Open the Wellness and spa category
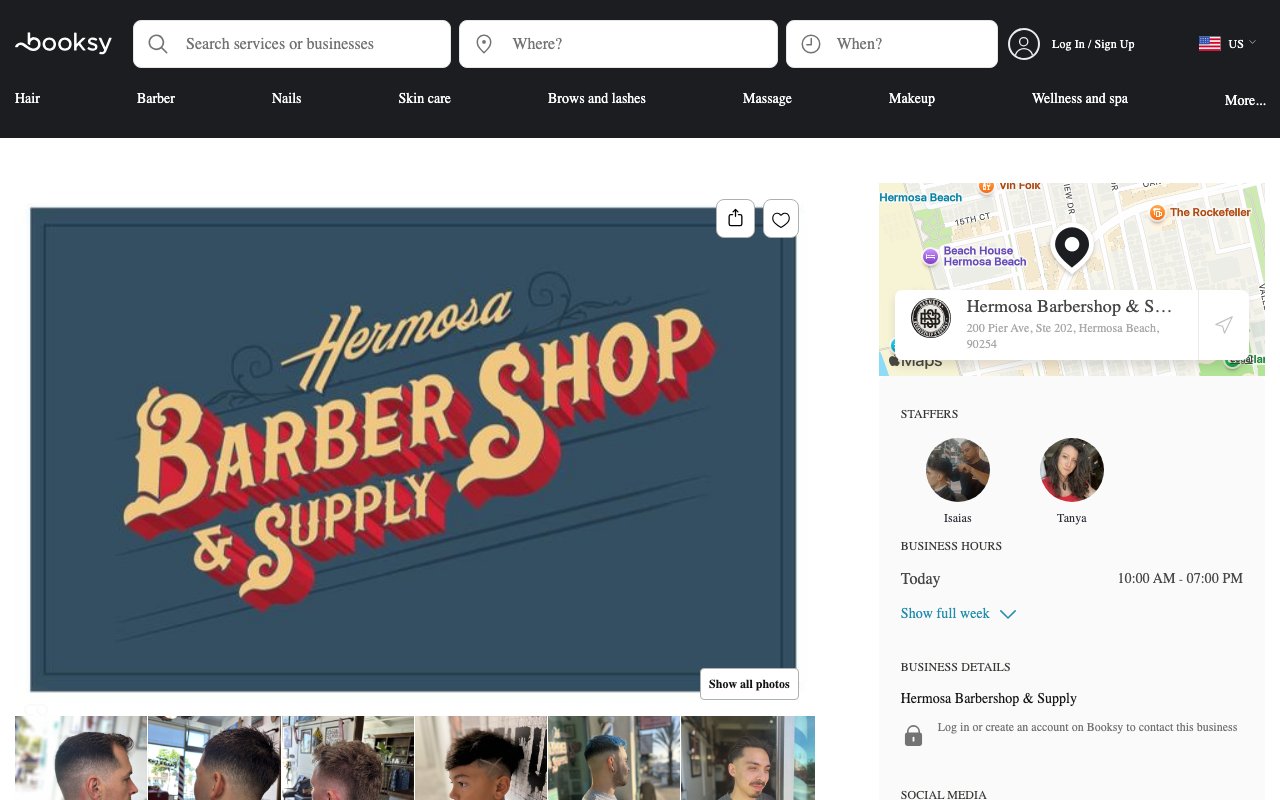The height and width of the screenshot is (800, 1280). (x=1080, y=98)
